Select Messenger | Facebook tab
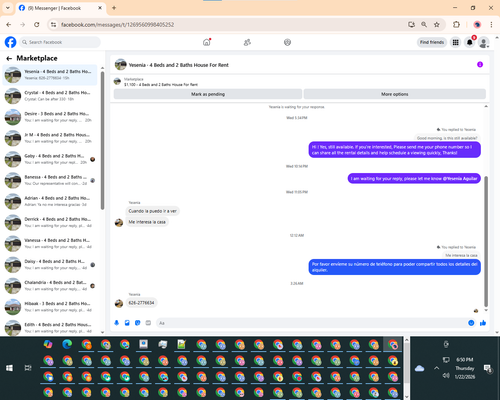The image size is (500, 400). pyautogui.click(x=60, y=8)
